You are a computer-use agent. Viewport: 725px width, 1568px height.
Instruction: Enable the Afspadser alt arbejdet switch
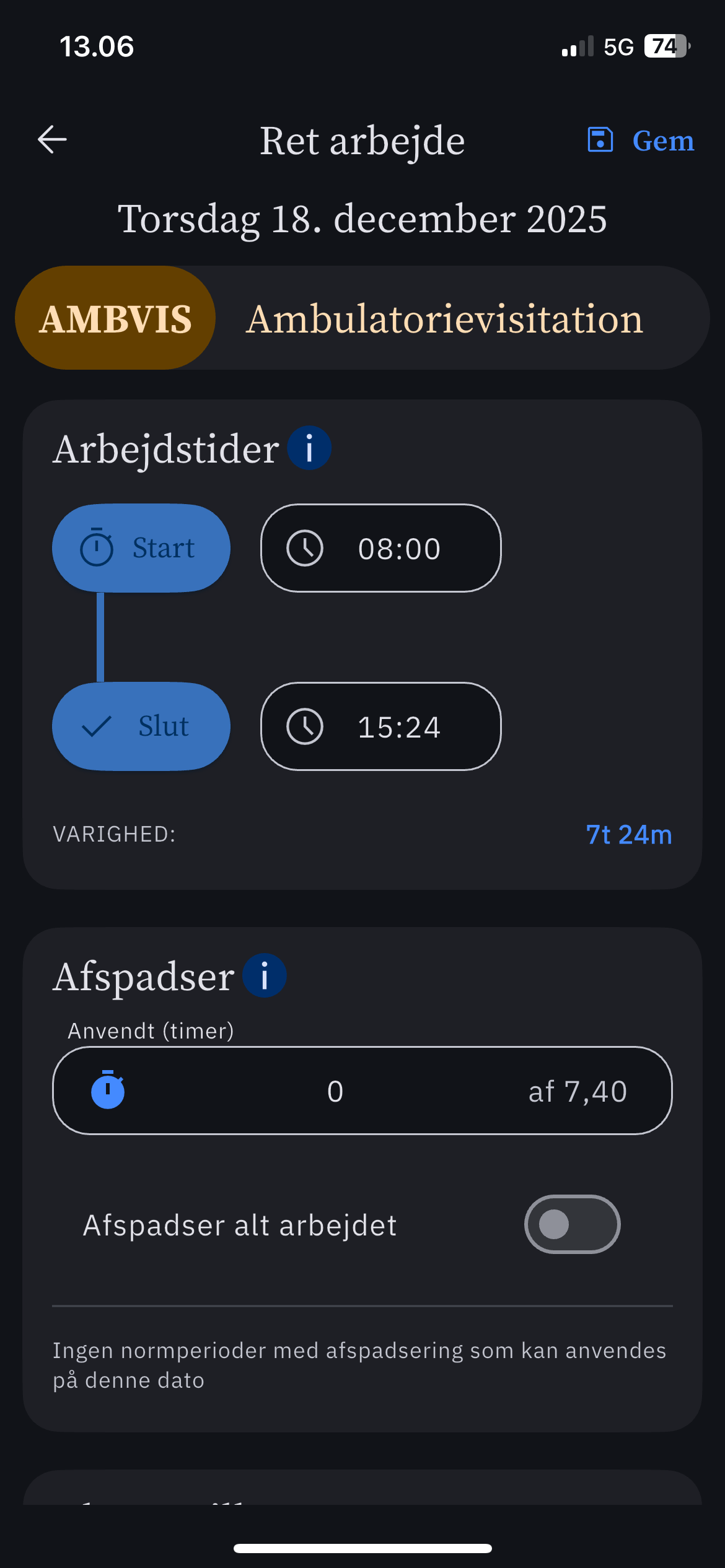(x=572, y=1224)
